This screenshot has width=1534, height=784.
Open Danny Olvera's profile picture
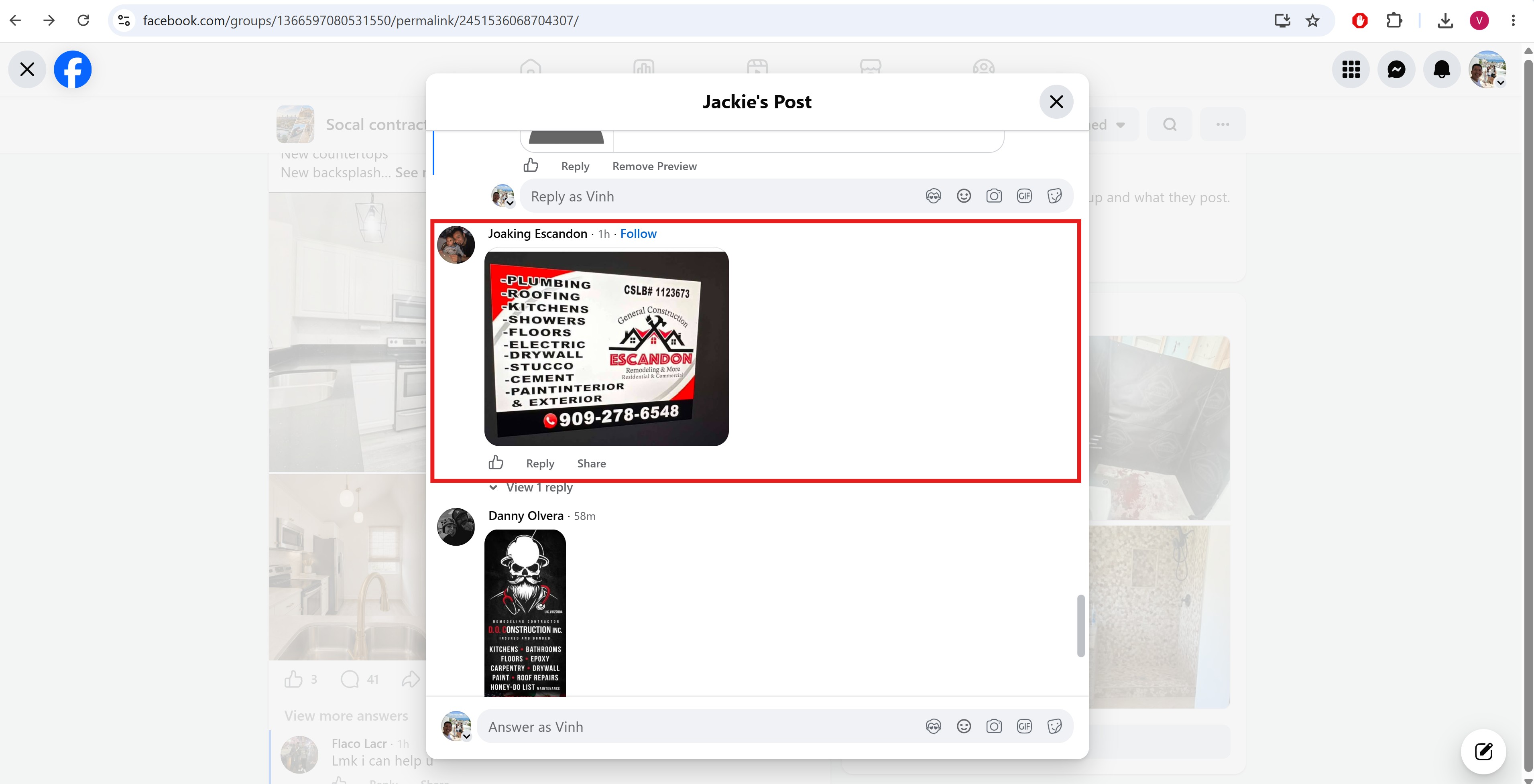(x=456, y=527)
